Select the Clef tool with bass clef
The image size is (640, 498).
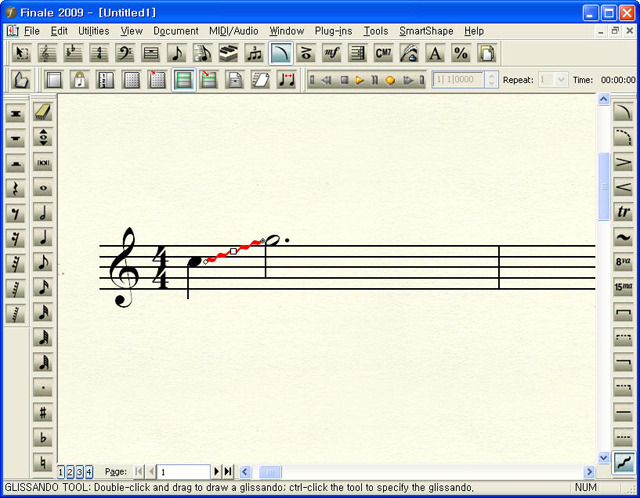click(x=125, y=54)
